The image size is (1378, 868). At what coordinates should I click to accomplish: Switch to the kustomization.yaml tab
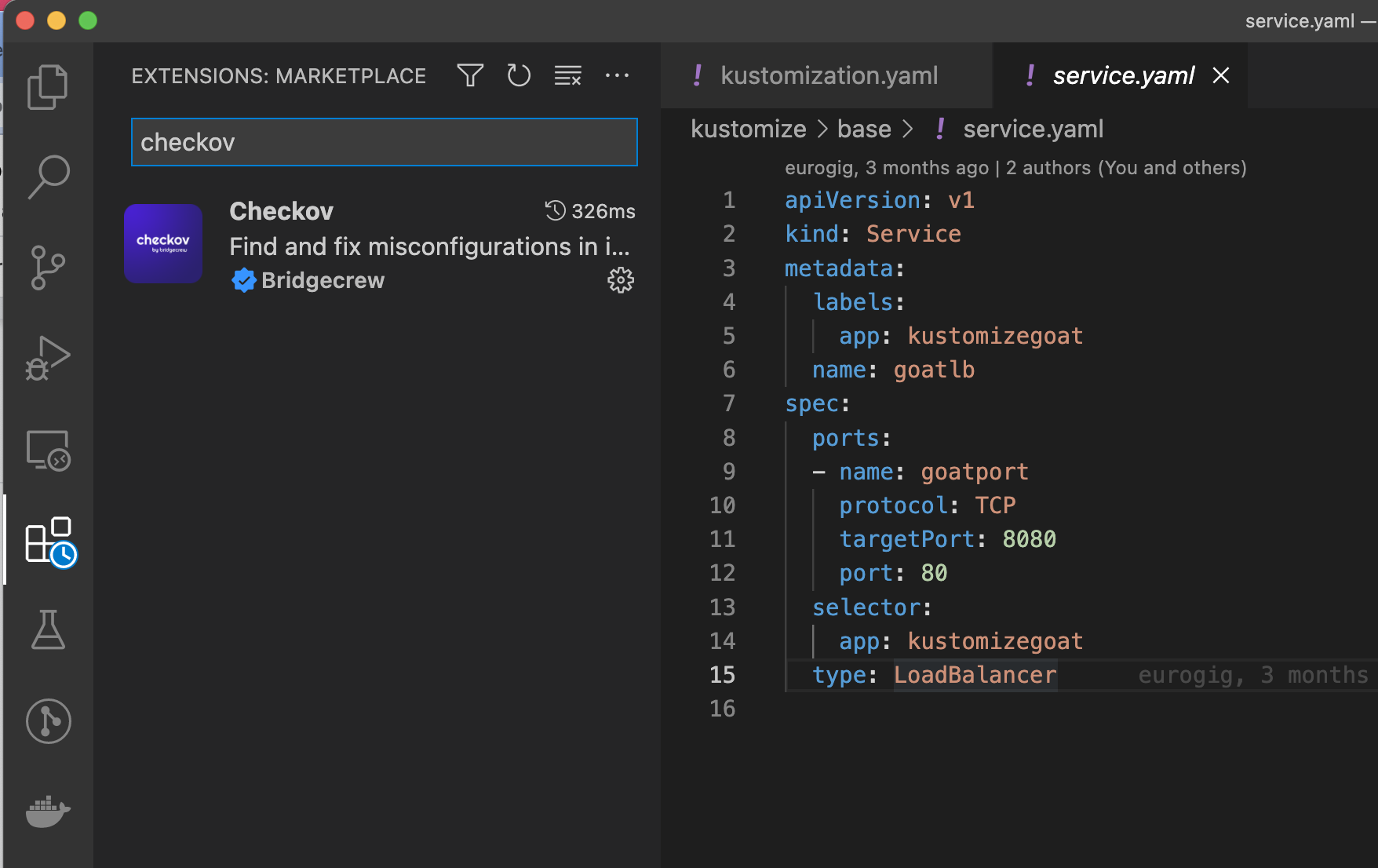point(829,75)
